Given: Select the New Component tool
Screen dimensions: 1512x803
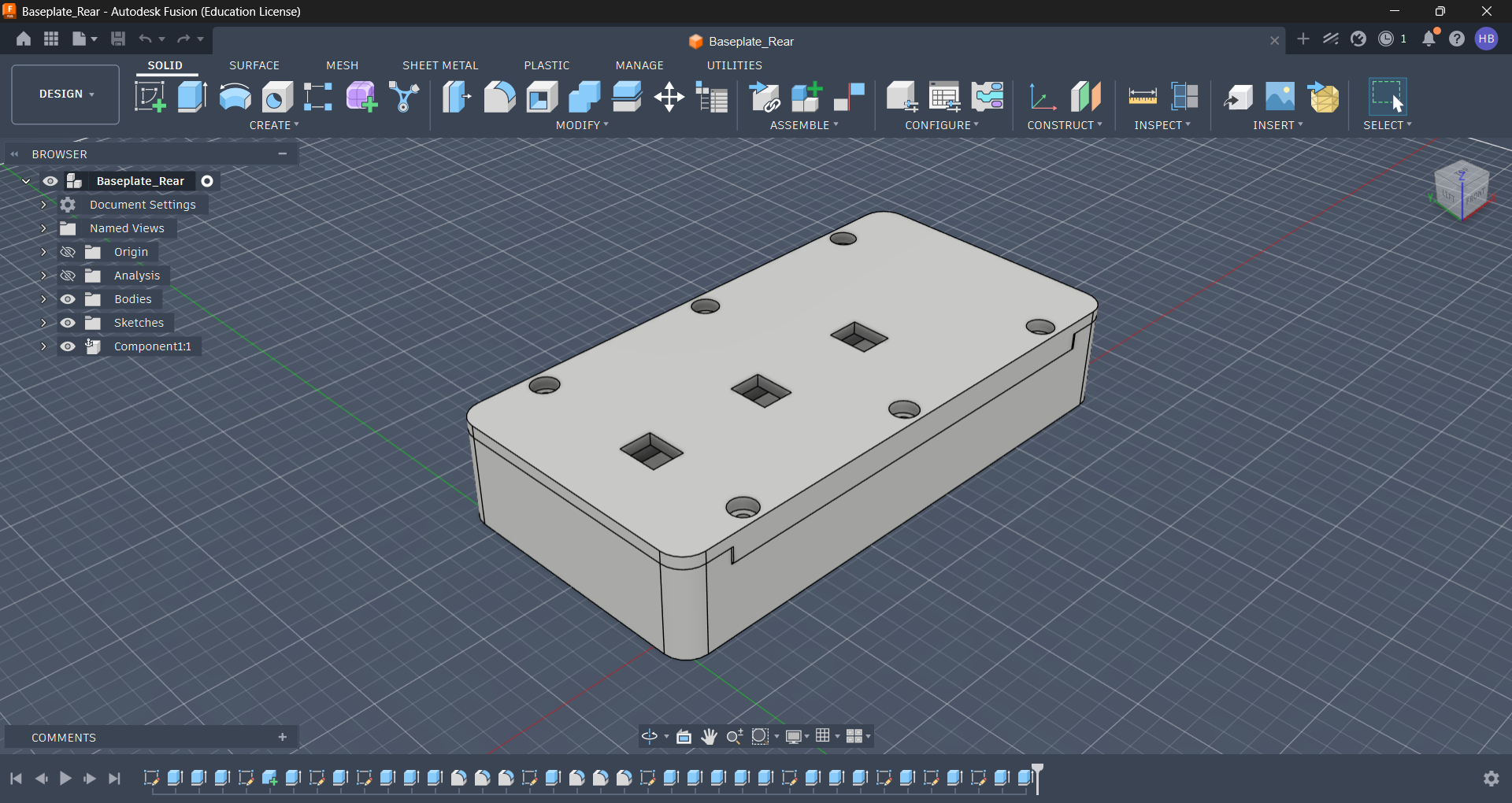Looking at the screenshot, I should (x=807, y=97).
